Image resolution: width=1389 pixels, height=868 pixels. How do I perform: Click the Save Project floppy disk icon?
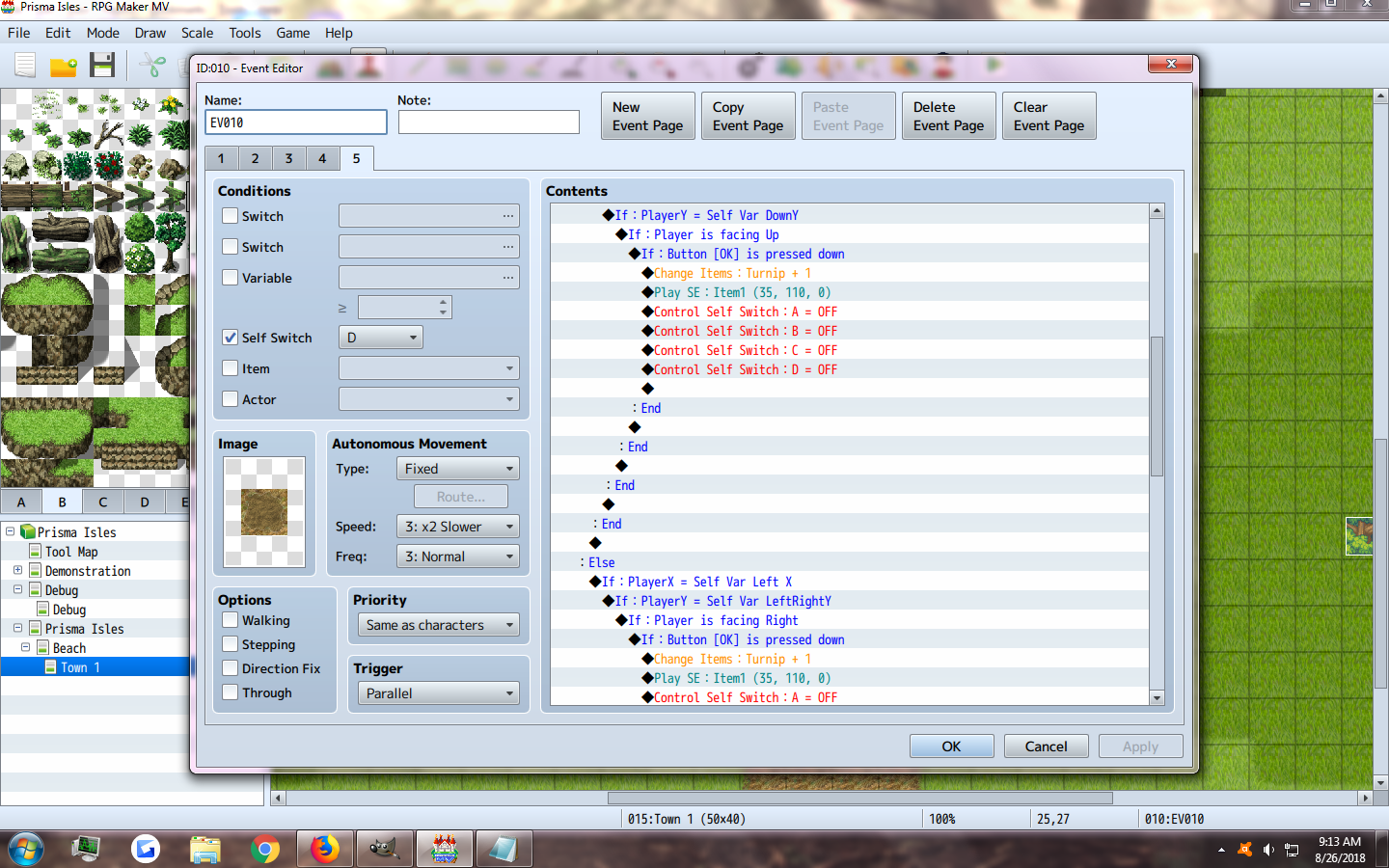tap(102, 65)
